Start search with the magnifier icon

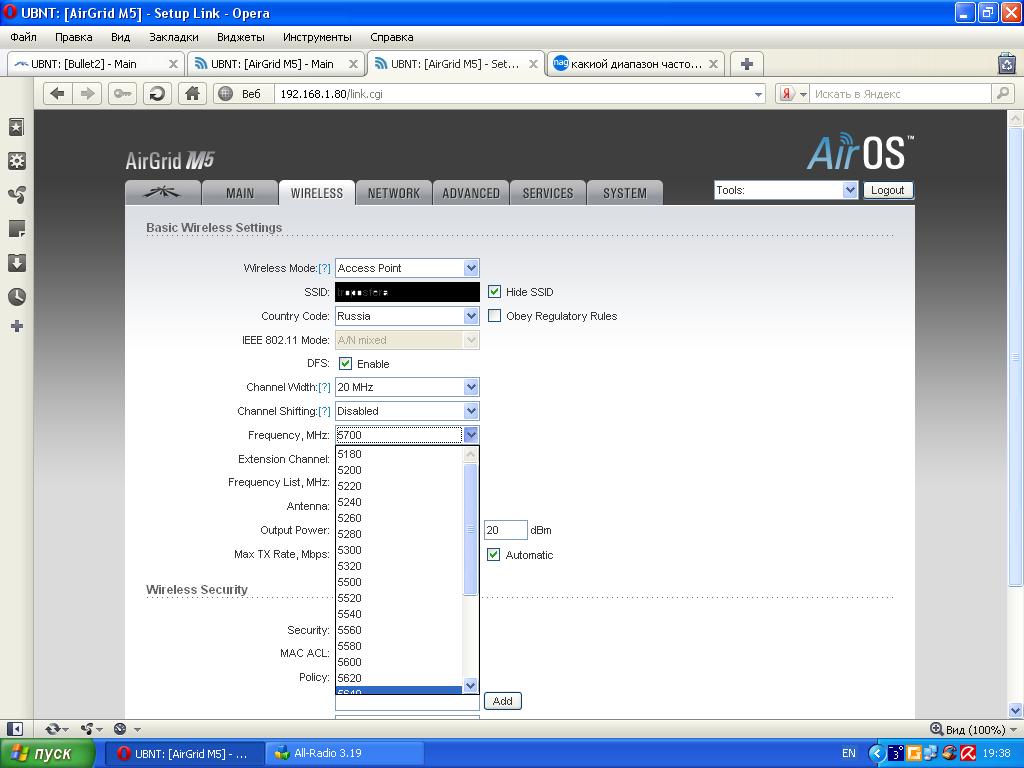coord(1002,93)
